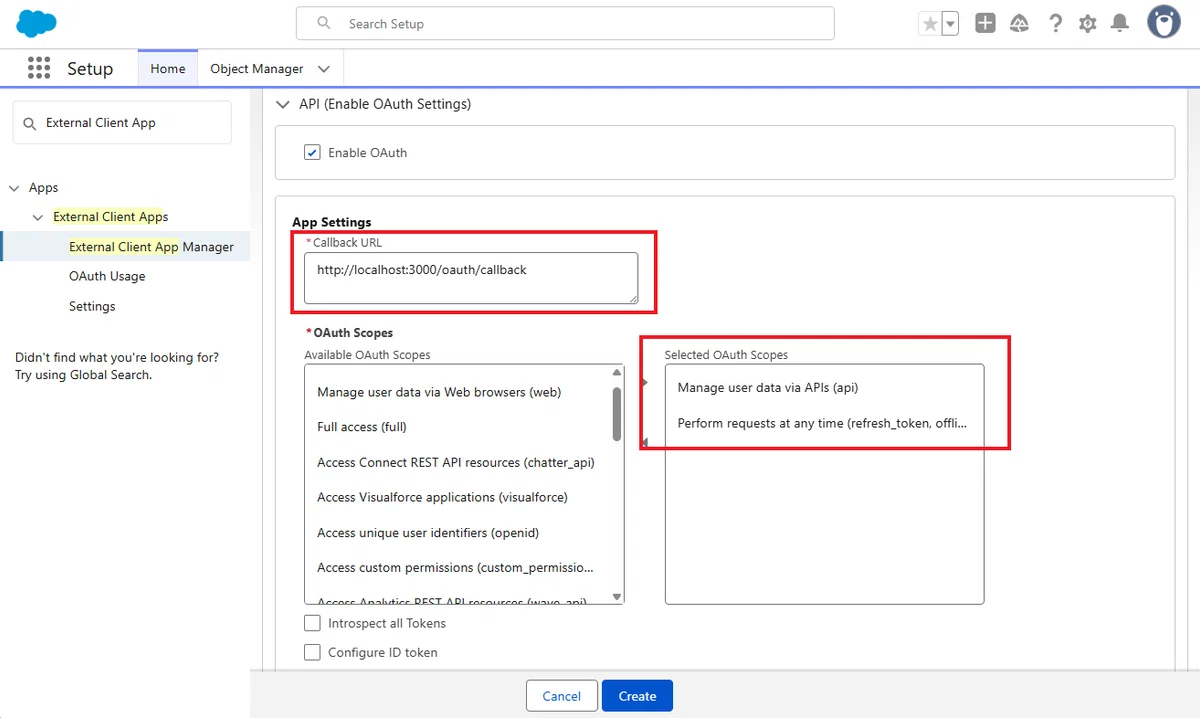Click the remove-scope left arrow button
Screen dimensions: 1200x718
[644, 442]
